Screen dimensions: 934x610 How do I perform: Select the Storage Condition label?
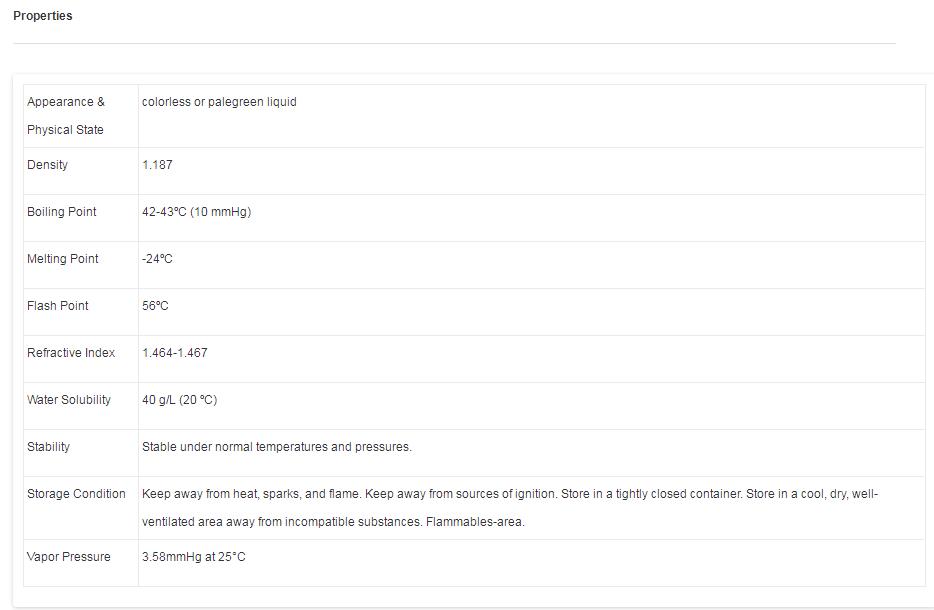point(76,494)
